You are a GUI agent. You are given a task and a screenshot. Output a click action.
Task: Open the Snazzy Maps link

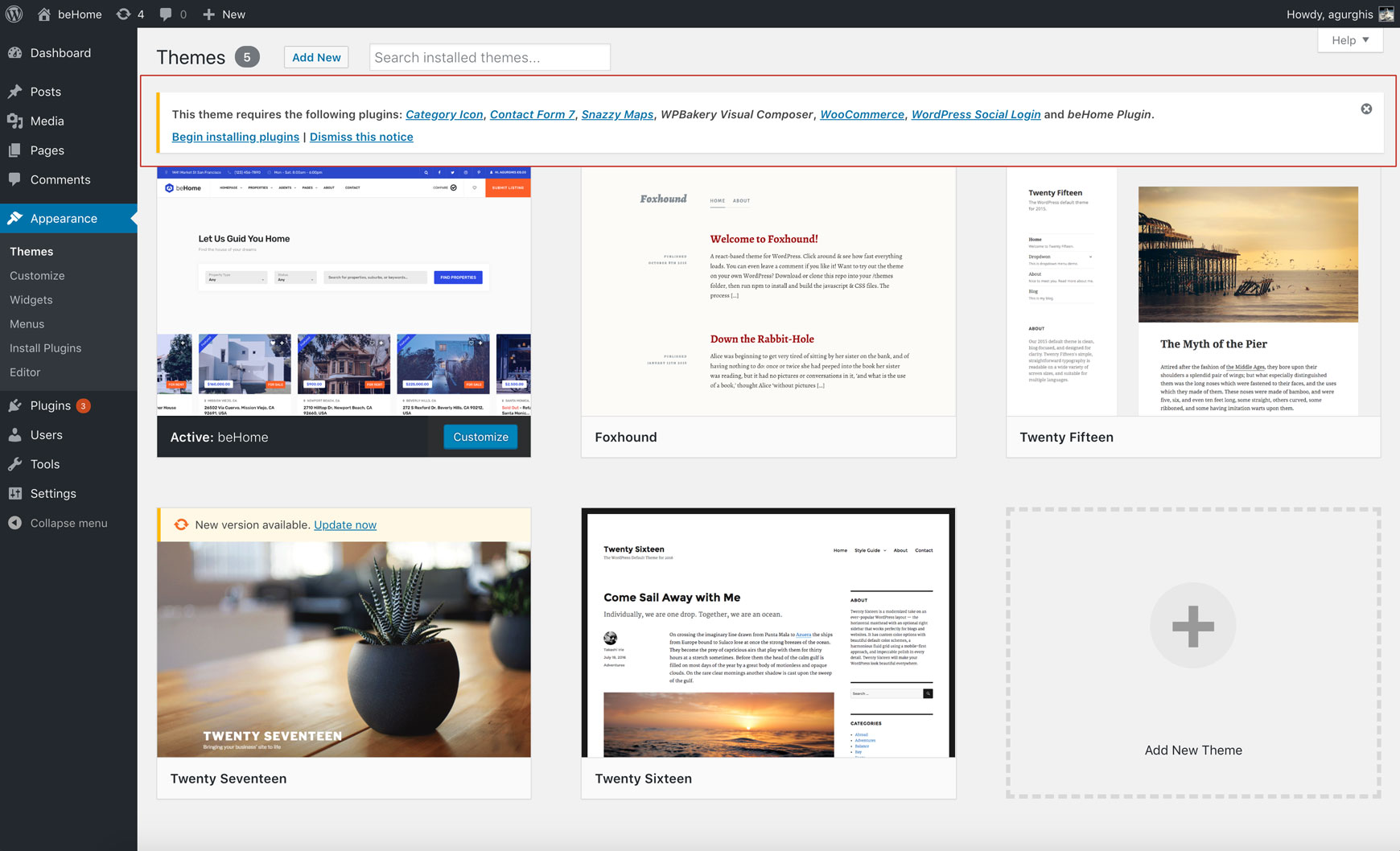pyautogui.click(x=617, y=114)
